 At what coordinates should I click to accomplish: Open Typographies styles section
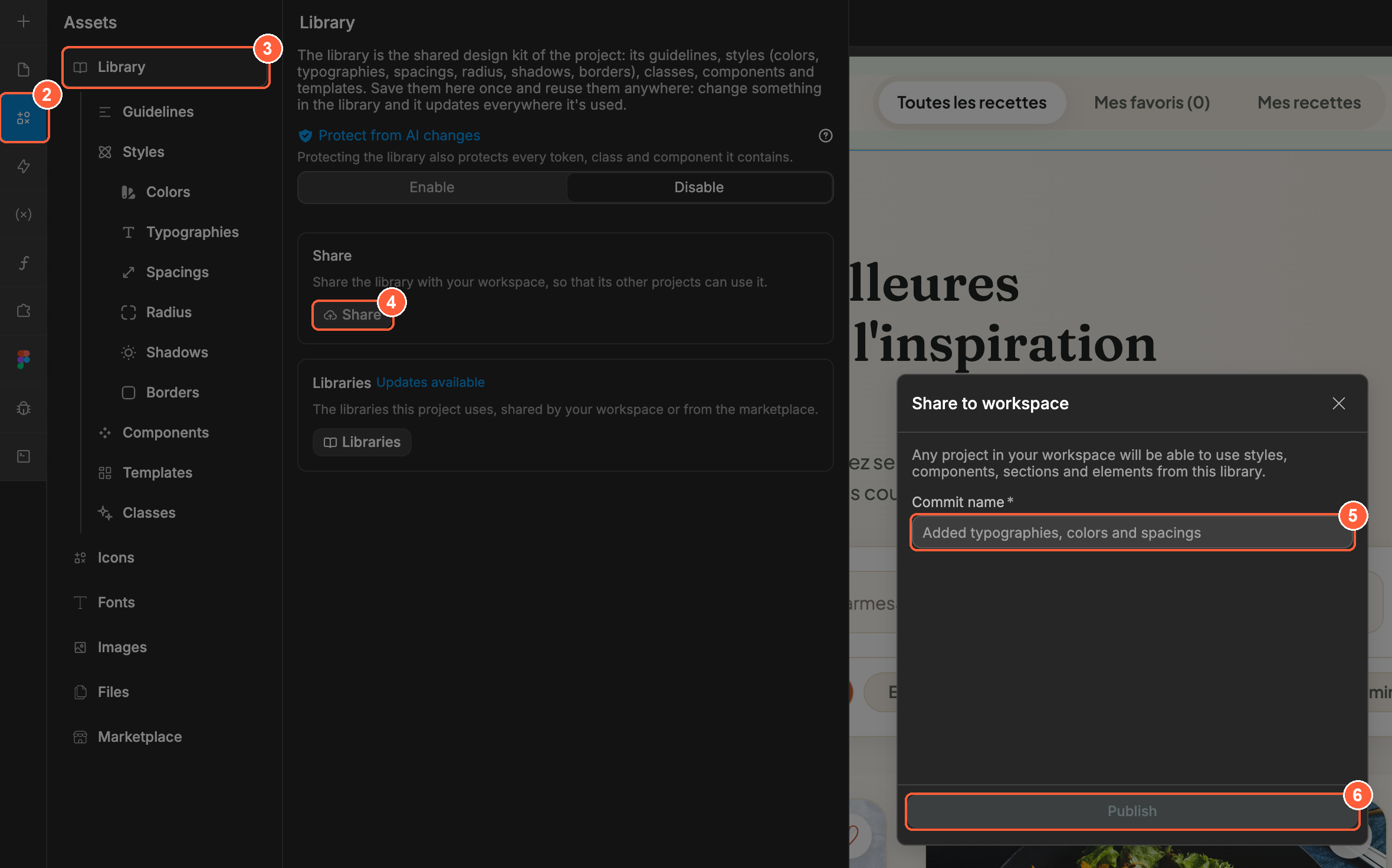[x=192, y=232]
